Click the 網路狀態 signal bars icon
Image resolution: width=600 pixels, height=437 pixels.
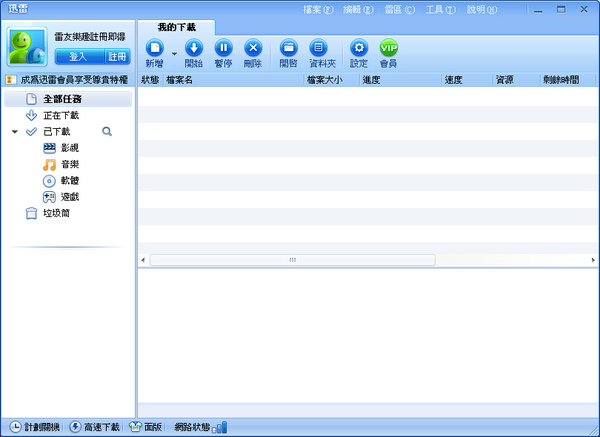point(220,427)
